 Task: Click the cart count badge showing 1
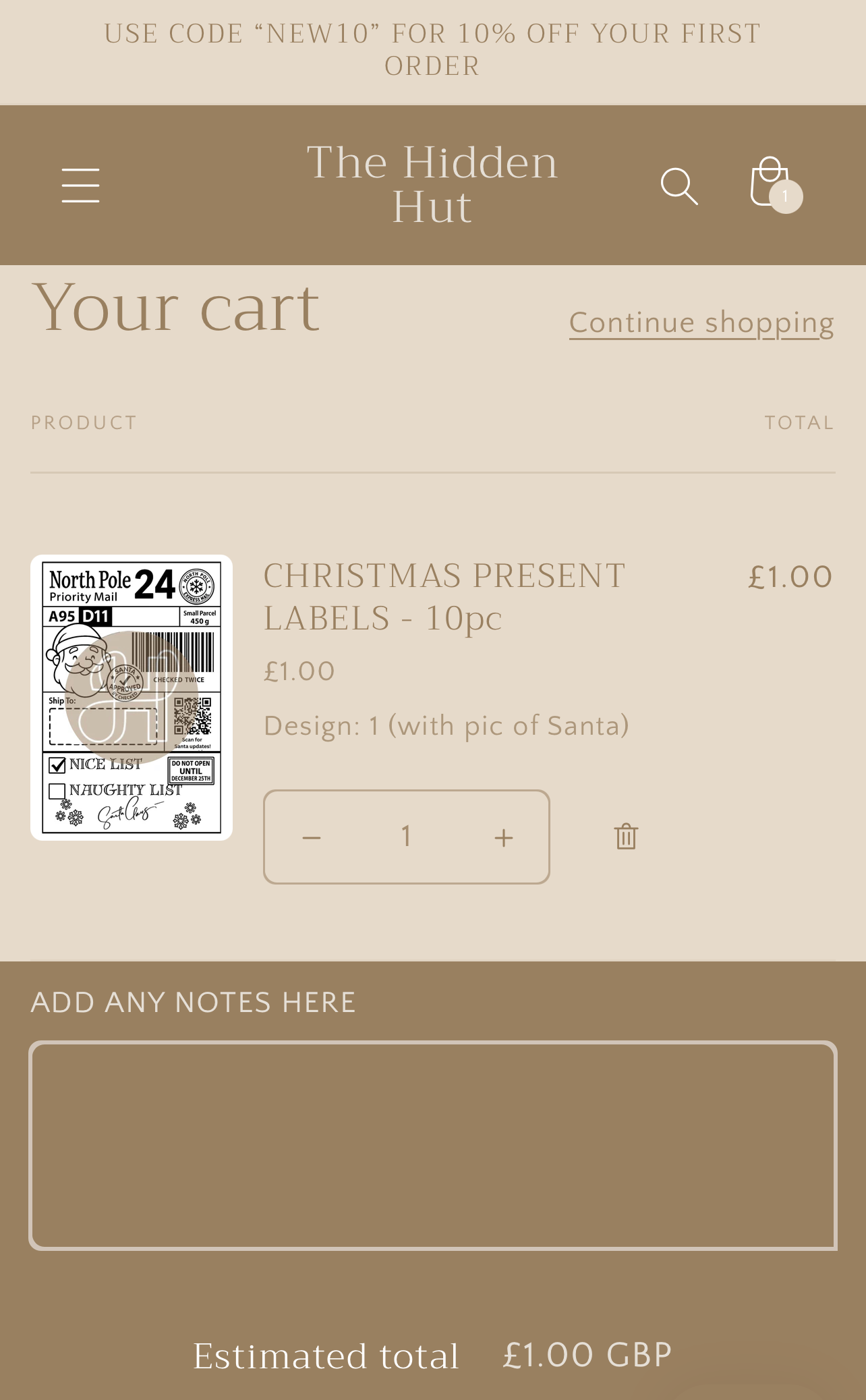785,196
